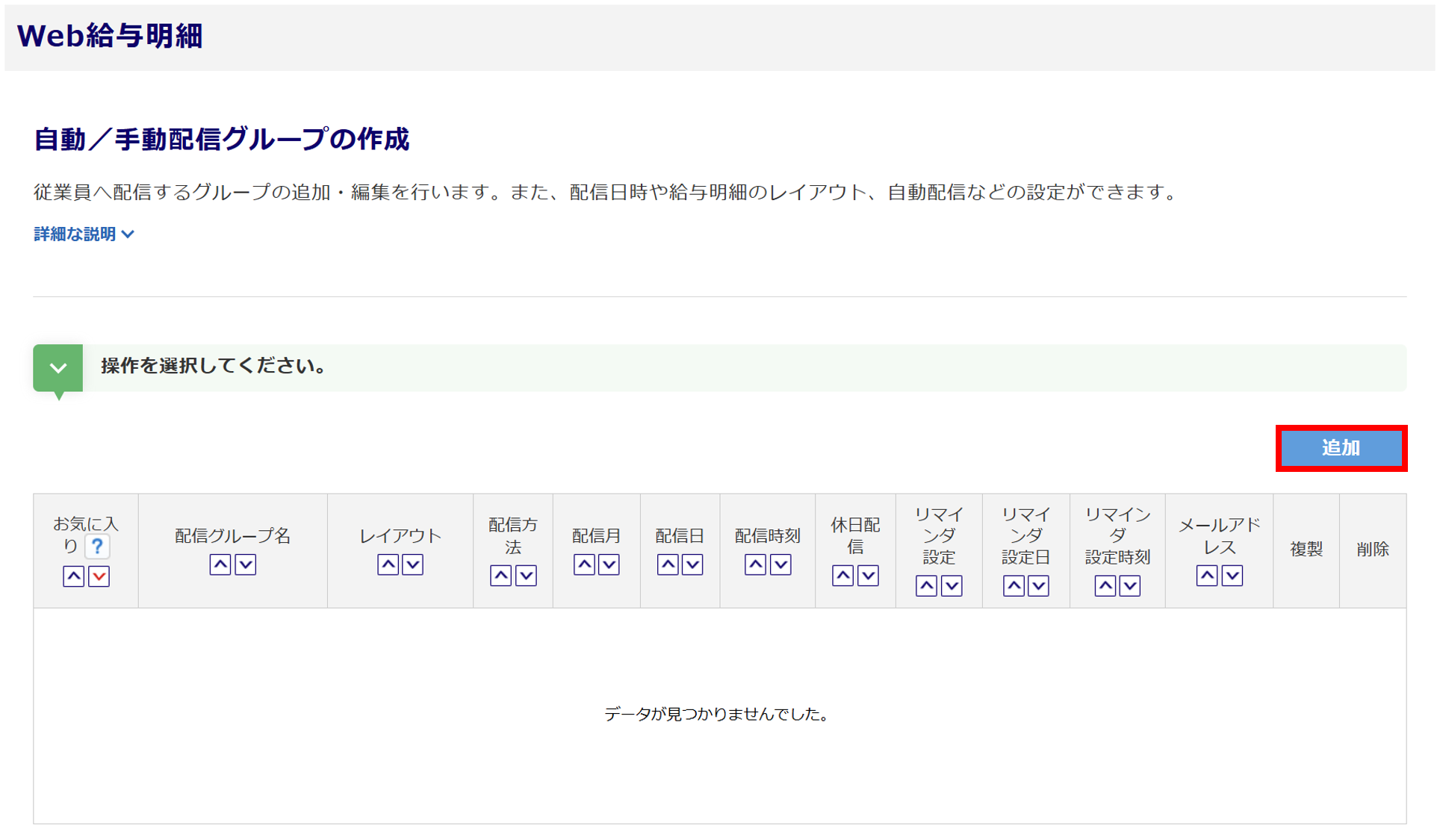Viewport: 1440px width, 840px height.
Task: Click the green chevron dropdown beside 操作を選択してください
Action: click(58, 368)
